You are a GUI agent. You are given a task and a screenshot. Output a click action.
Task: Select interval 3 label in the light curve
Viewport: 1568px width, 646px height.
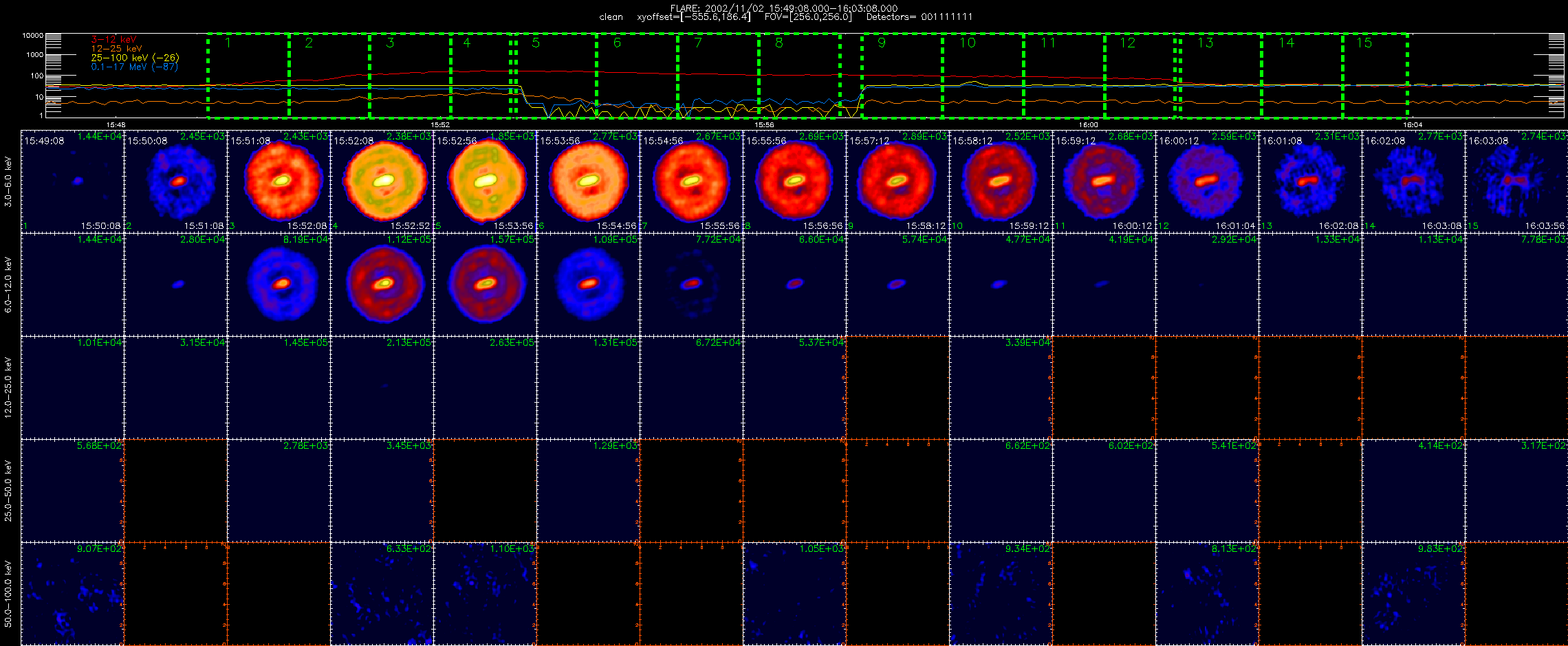tap(390, 43)
